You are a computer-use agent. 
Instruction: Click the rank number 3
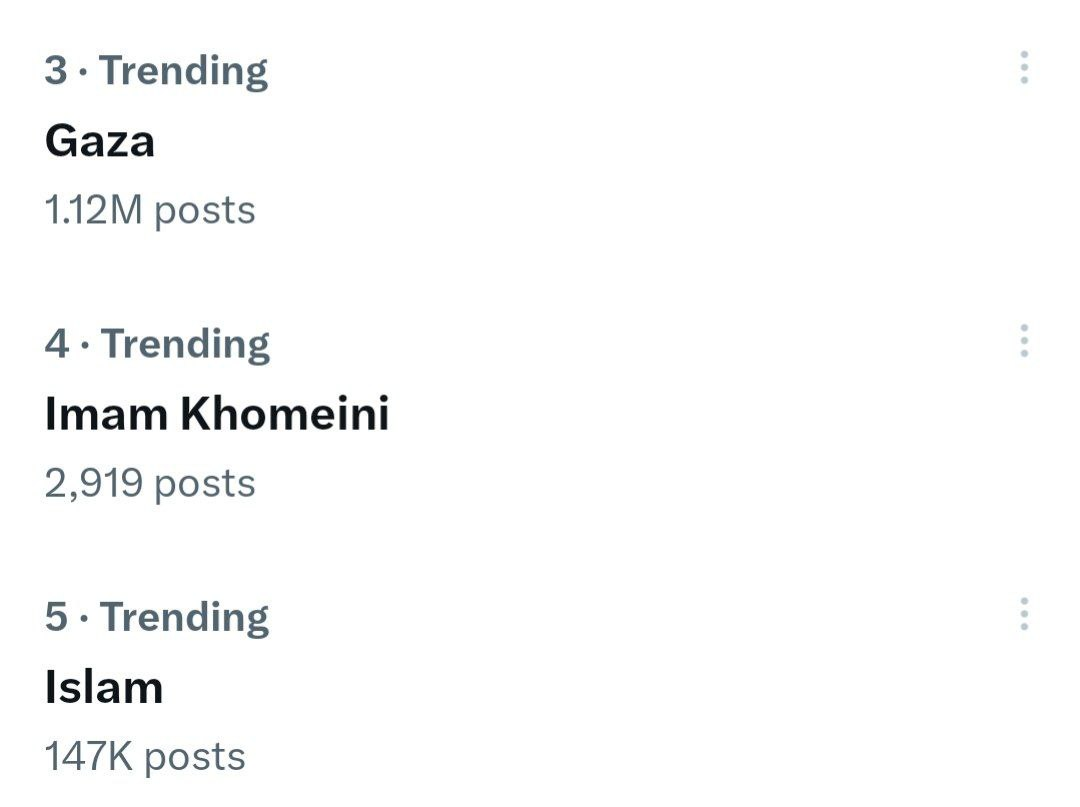56,70
